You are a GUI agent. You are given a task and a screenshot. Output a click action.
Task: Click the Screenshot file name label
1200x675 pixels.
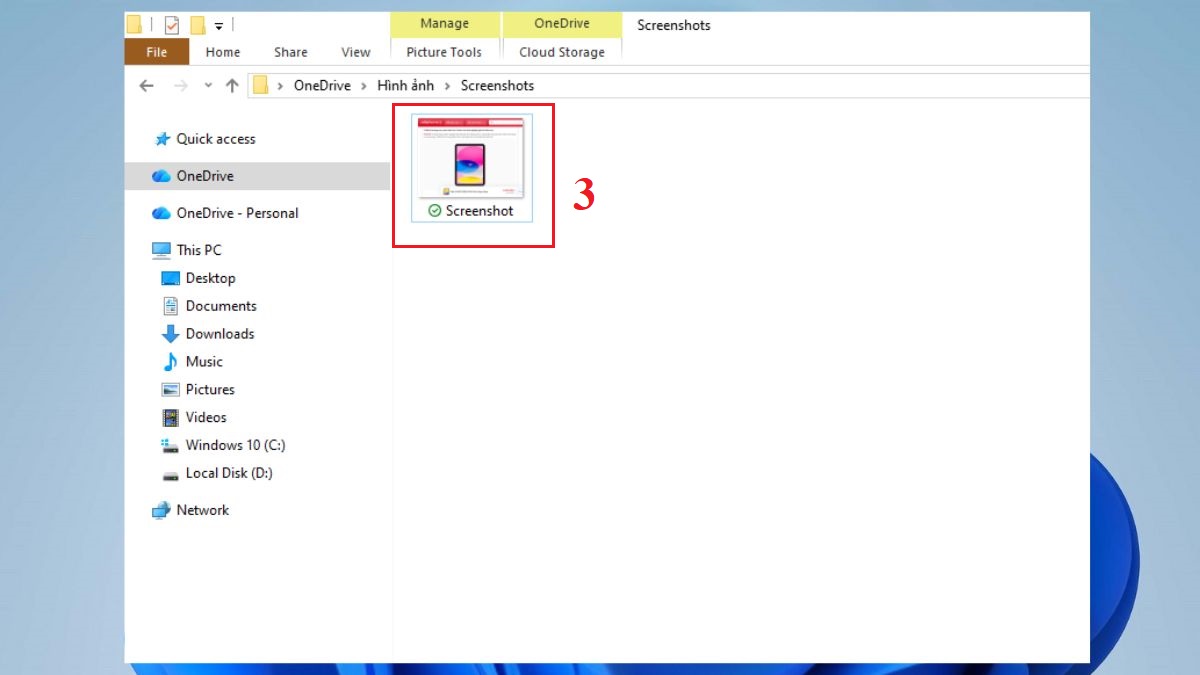[x=480, y=211]
